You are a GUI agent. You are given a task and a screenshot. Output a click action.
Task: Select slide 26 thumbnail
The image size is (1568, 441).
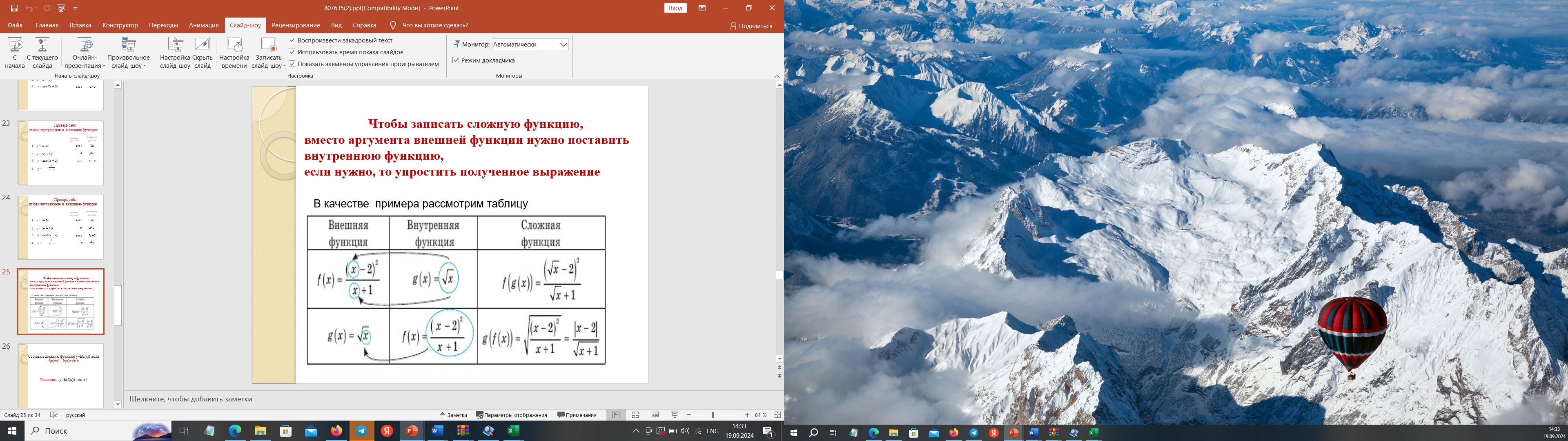click(61, 376)
